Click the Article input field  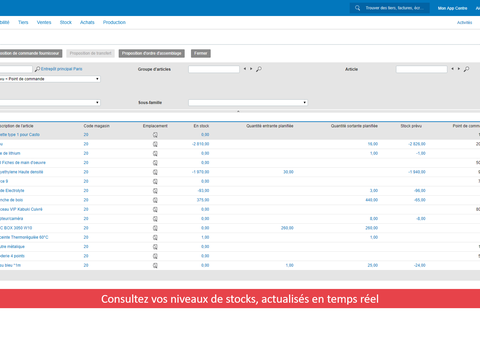[422, 69]
